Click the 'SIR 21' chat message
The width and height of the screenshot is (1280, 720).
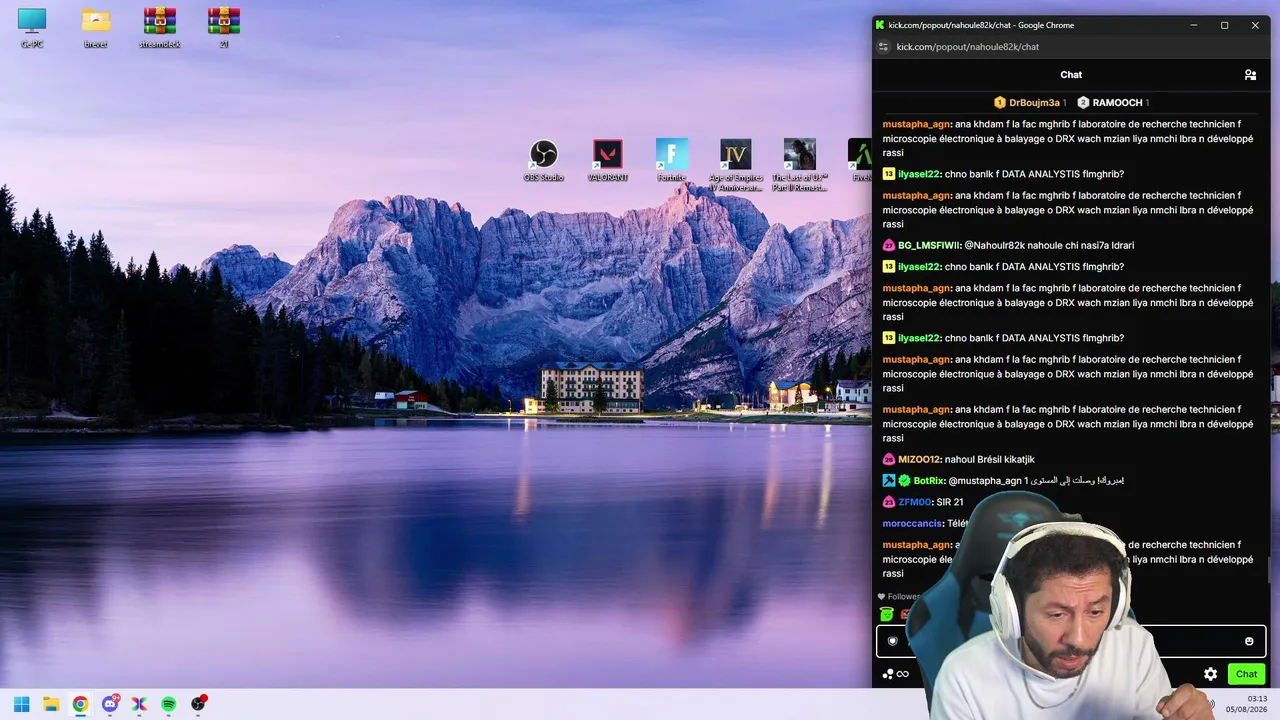click(x=950, y=502)
